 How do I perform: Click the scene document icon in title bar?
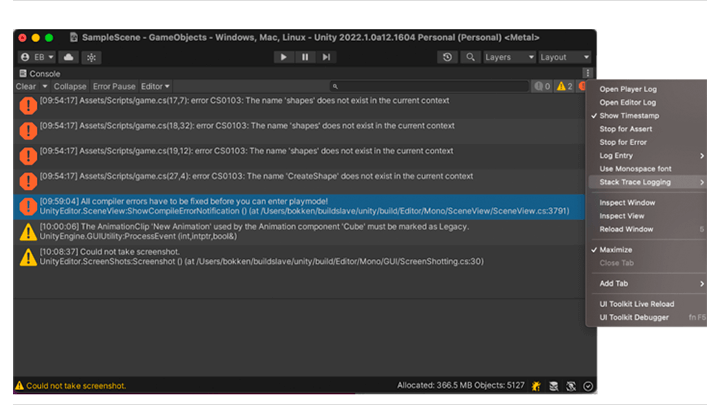coord(73,38)
